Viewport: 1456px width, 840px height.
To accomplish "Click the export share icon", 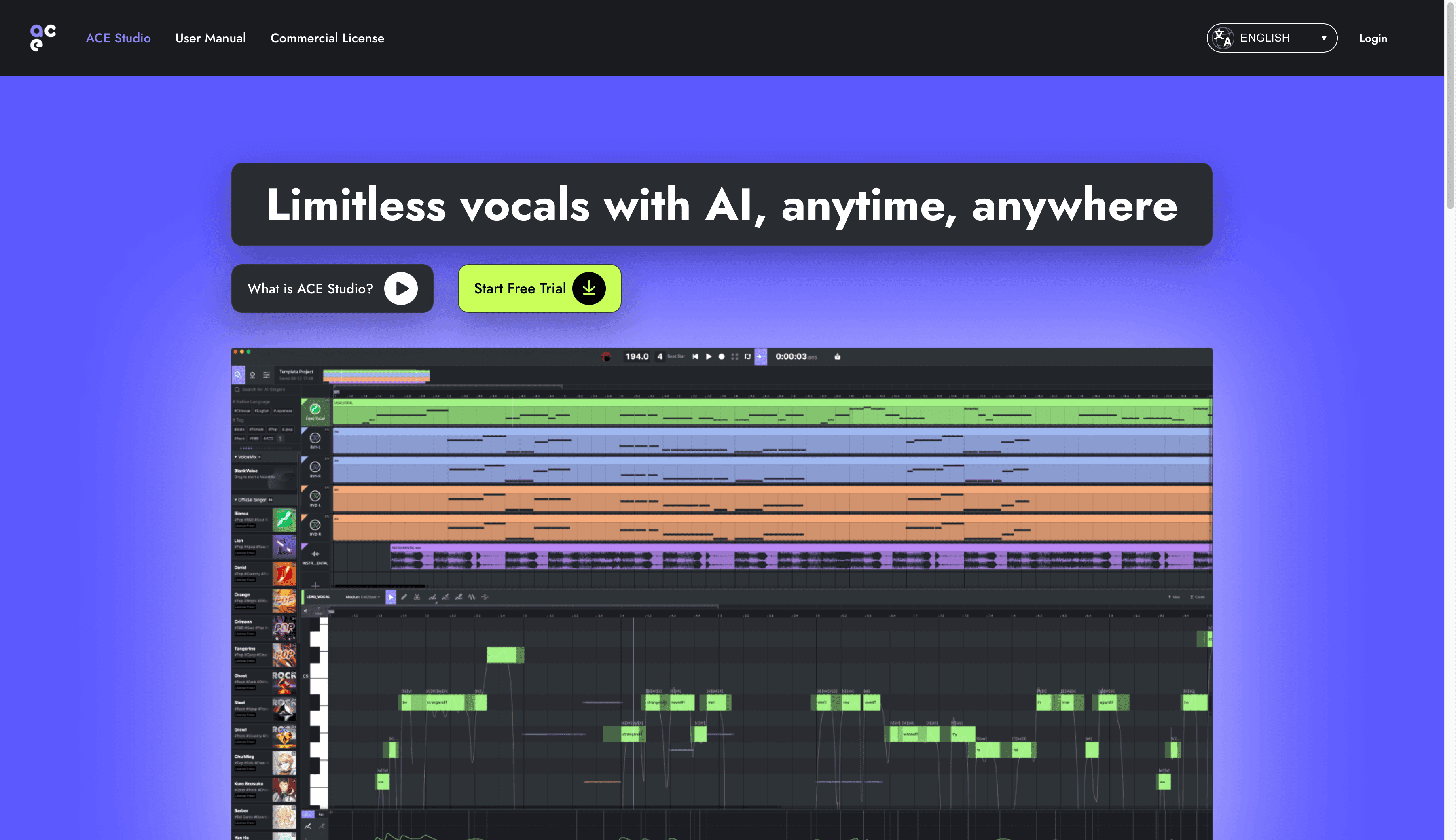I will (837, 356).
